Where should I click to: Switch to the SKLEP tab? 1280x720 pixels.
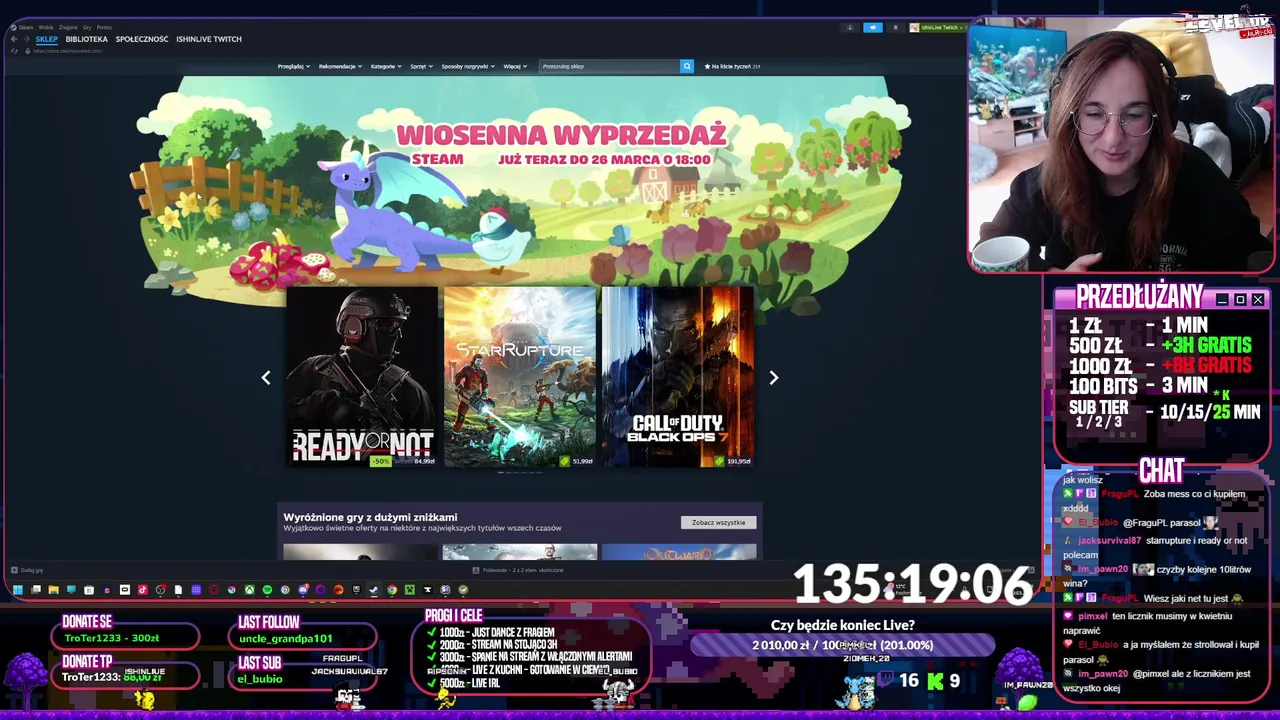click(x=47, y=39)
